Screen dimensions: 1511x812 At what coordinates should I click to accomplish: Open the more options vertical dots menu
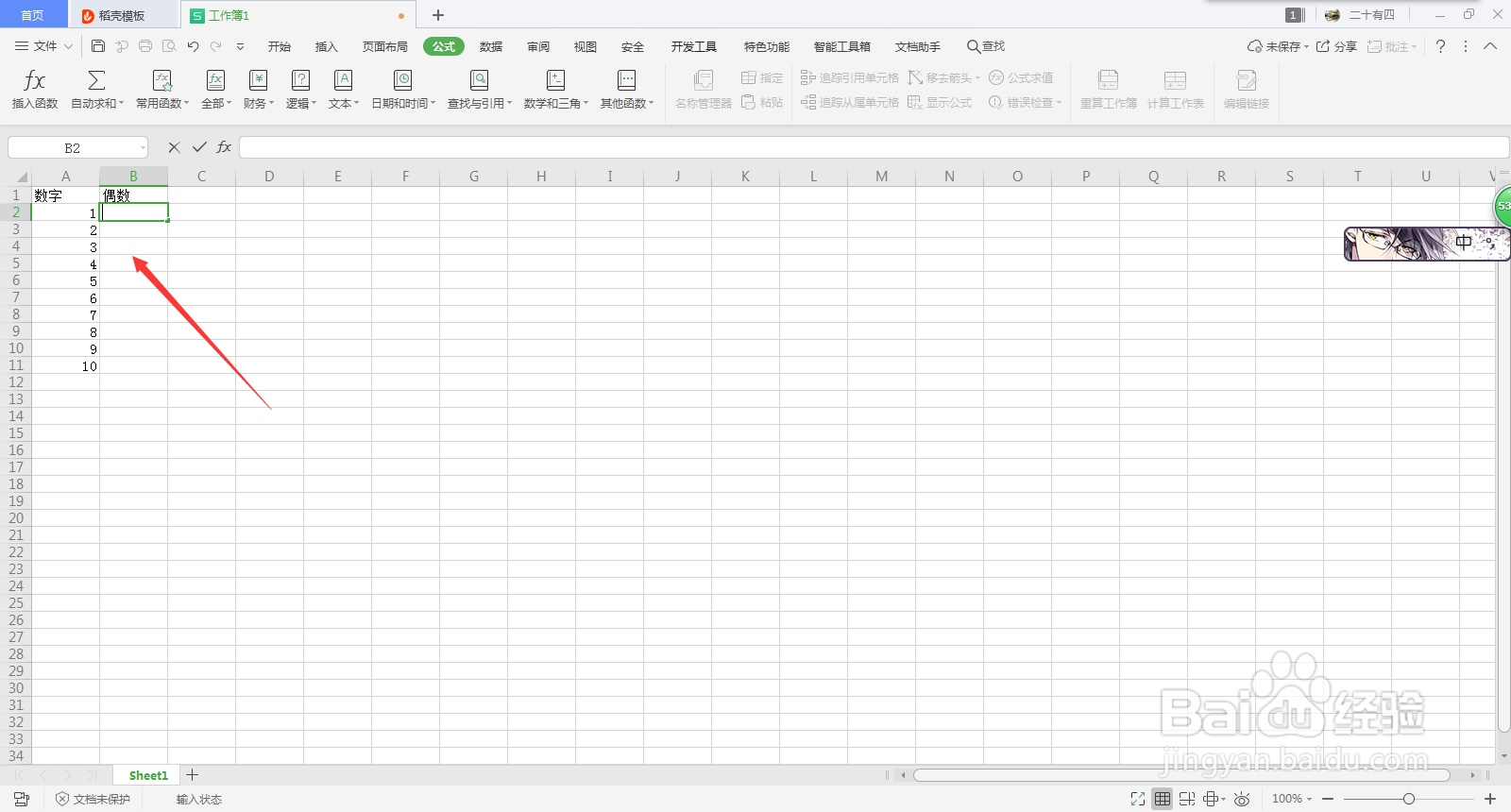click(x=1466, y=46)
